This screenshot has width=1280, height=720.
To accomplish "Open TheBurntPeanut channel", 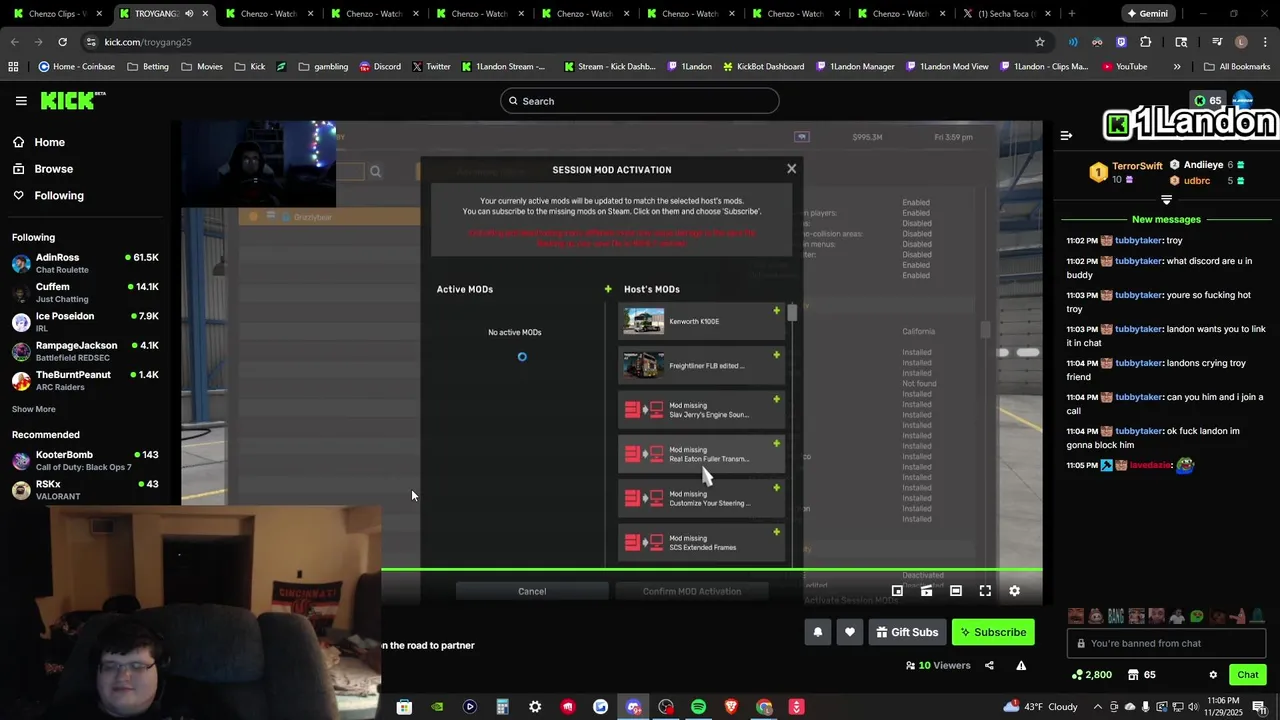I will 85,380.
